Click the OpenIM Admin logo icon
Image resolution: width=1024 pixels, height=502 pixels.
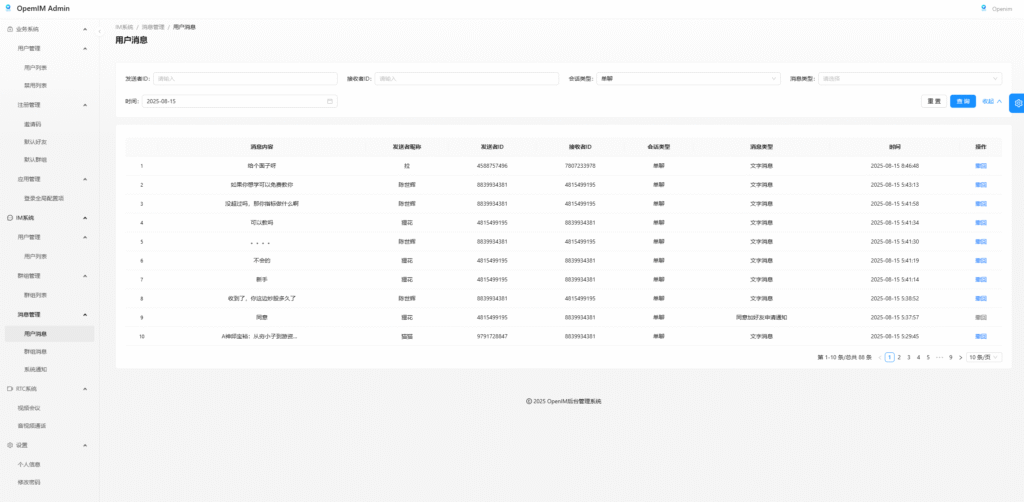coord(9,8)
